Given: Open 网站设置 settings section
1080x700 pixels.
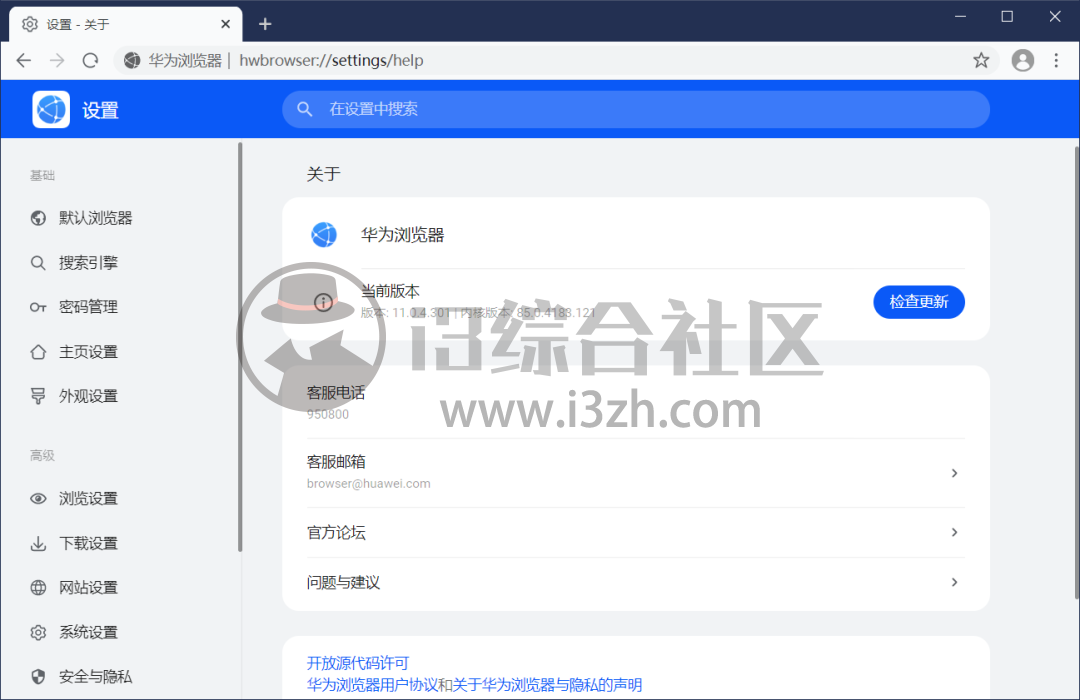Looking at the screenshot, I should [88, 588].
